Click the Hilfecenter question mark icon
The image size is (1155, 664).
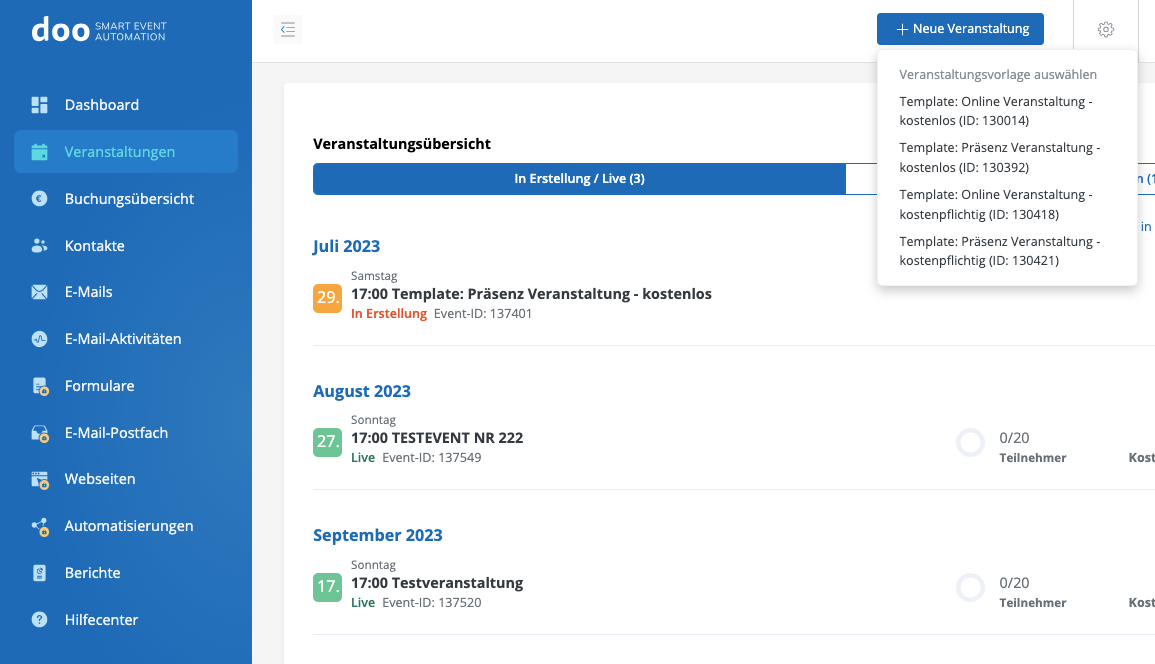click(40, 620)
